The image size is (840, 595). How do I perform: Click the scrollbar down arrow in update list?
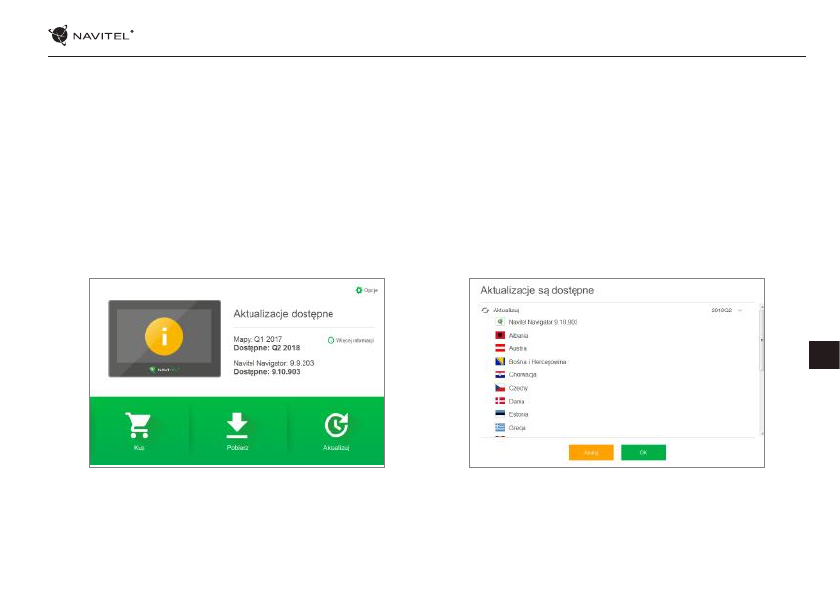pos(762,434)
